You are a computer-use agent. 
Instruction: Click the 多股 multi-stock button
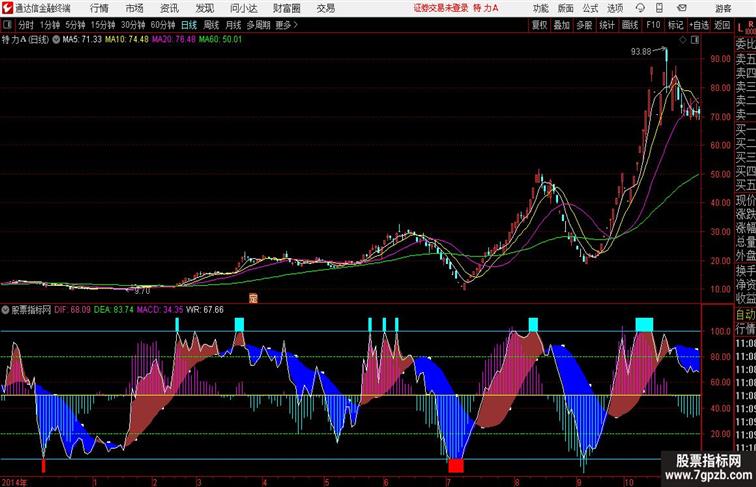pyautogui.click(x=584, y=25)
